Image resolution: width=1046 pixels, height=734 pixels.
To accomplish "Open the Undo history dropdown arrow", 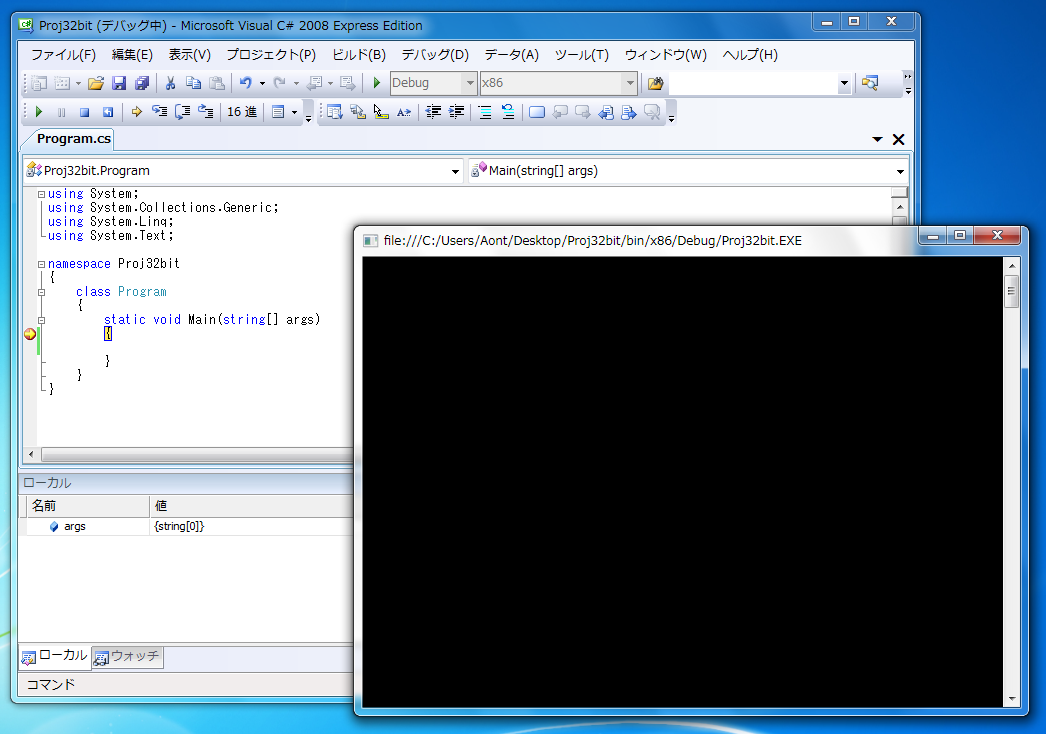I will [x=262, y=83].
